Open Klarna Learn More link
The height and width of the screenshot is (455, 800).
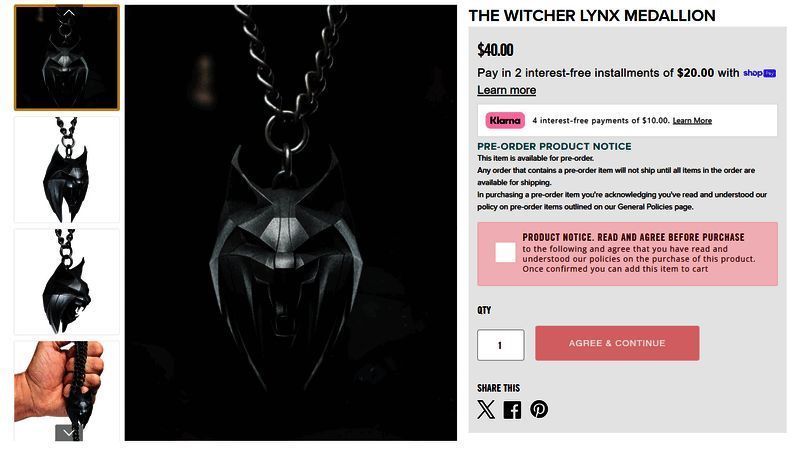click(x=692, y=120)
